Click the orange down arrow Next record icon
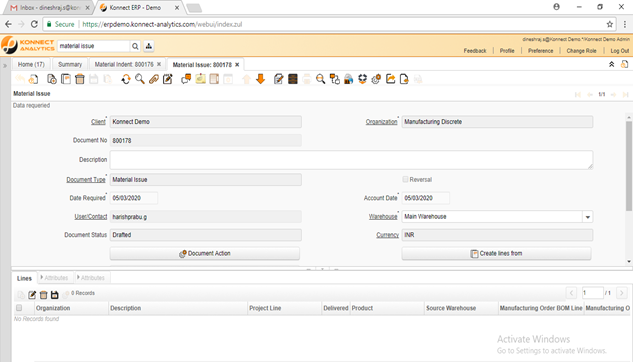633x362 pixels. pyautogui.click(x=260, y=79)
